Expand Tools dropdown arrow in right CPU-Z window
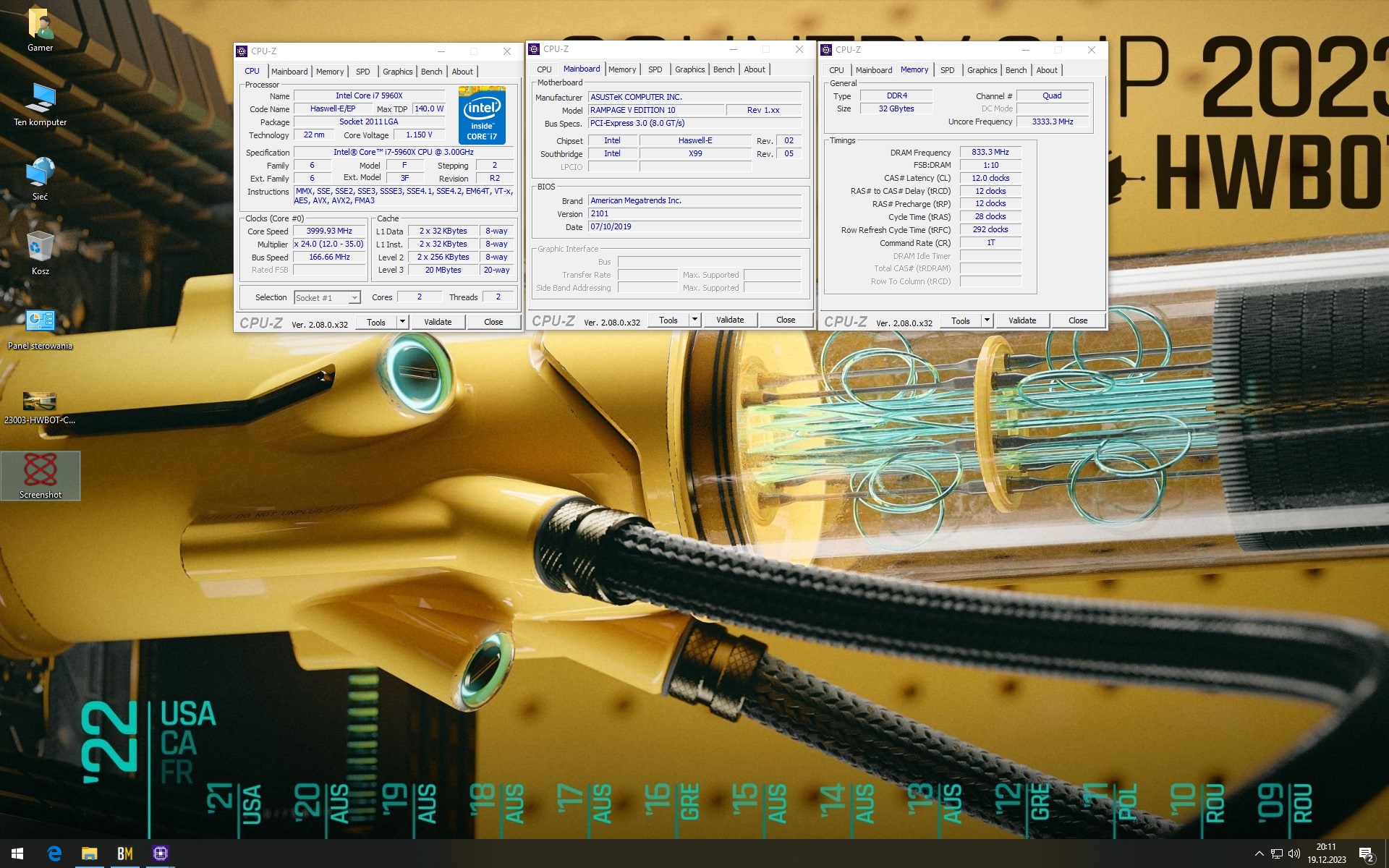The image size is (1389, 868). click(x=987, y=321)
